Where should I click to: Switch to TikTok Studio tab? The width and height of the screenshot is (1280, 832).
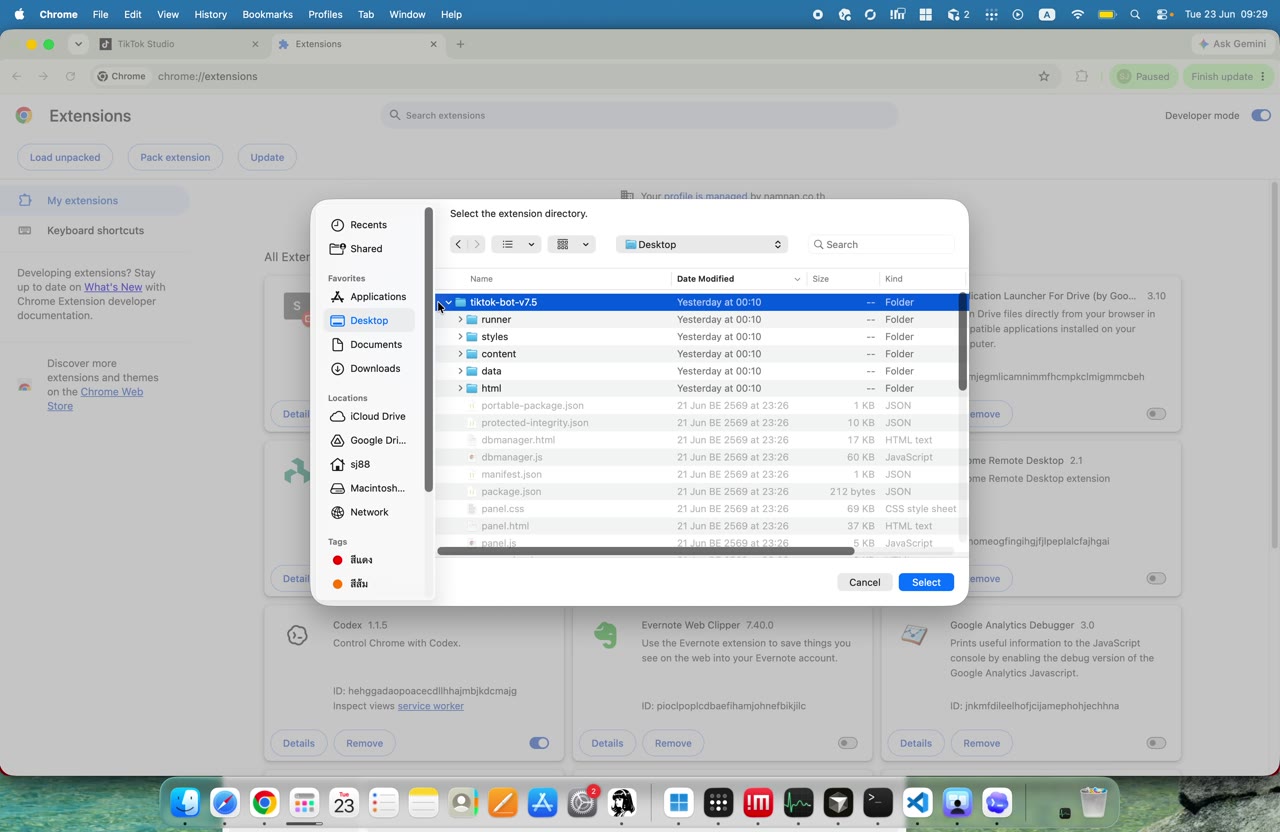(180, 44)
